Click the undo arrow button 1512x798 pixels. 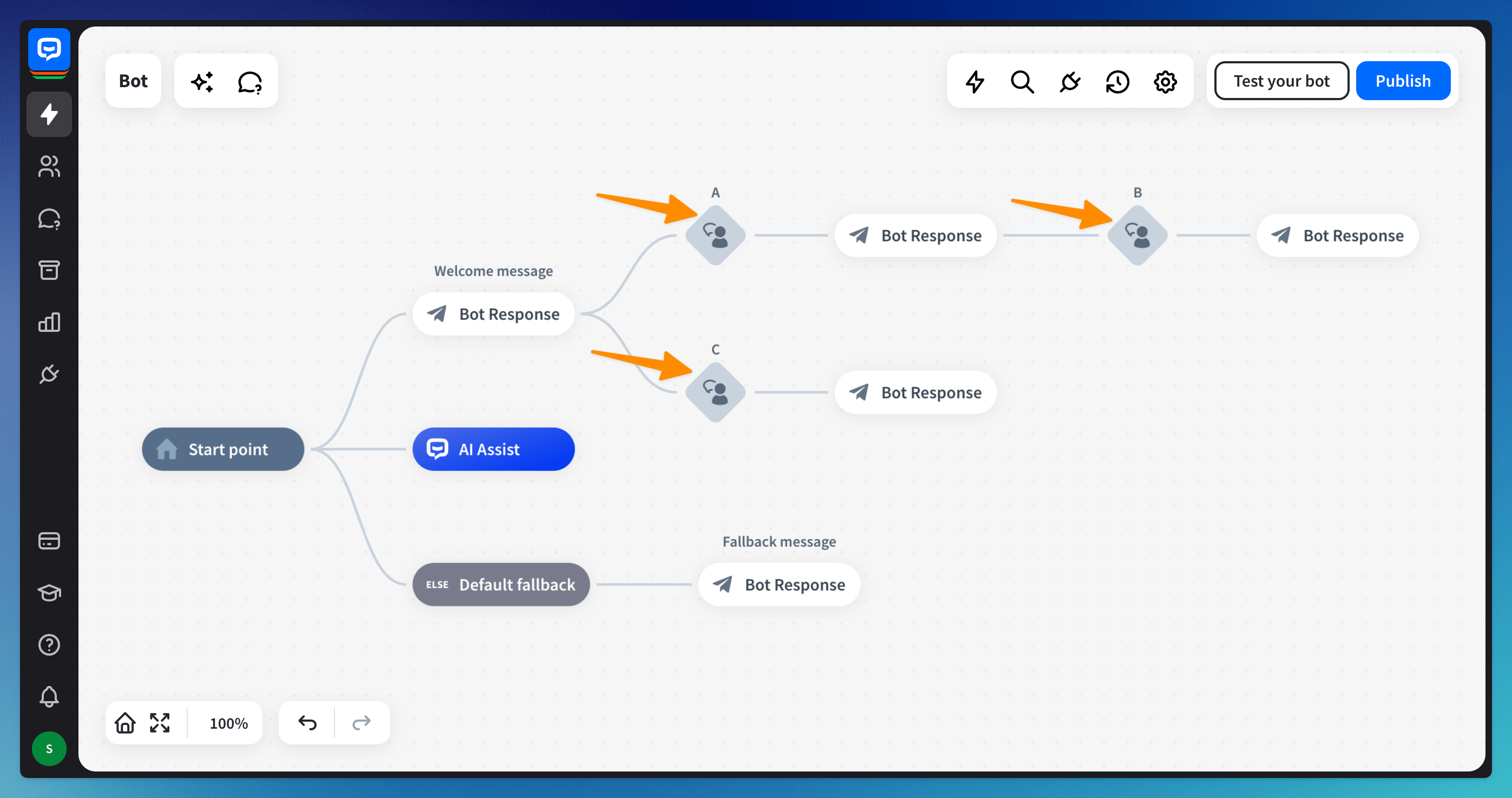point(307,722)
